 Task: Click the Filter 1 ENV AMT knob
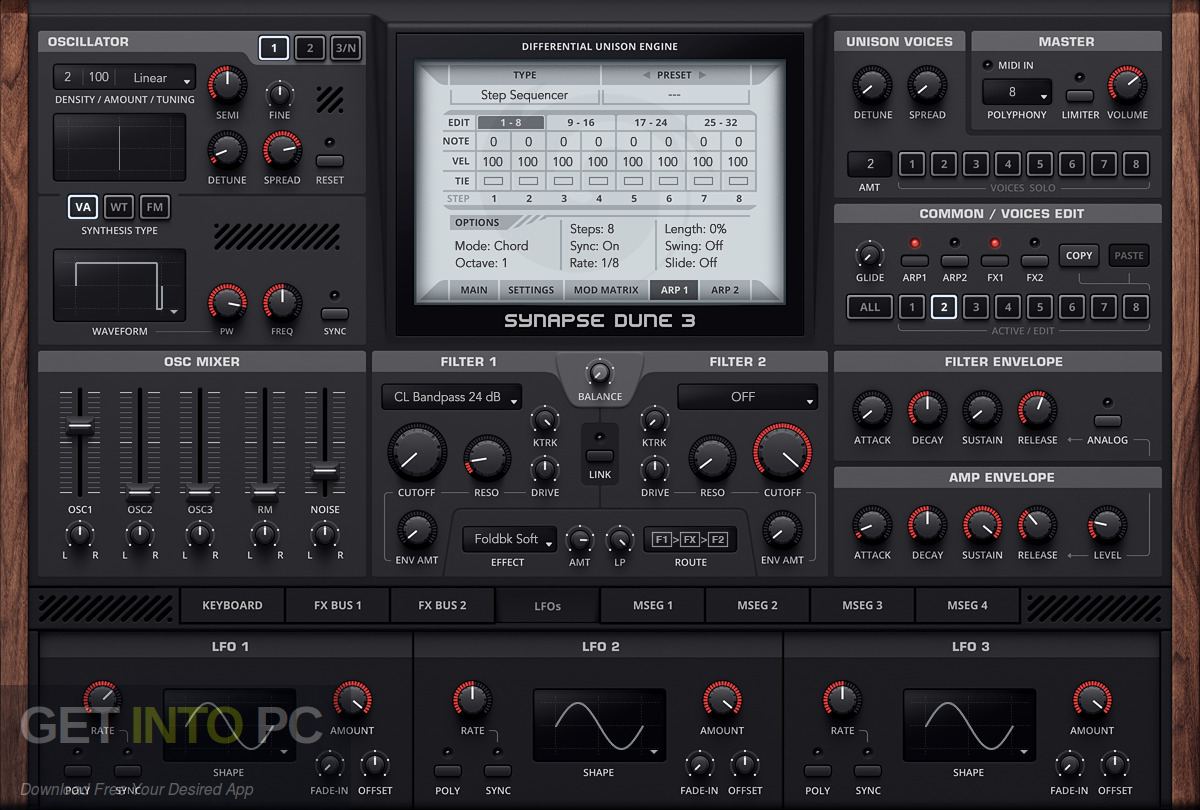click(416, 530)
